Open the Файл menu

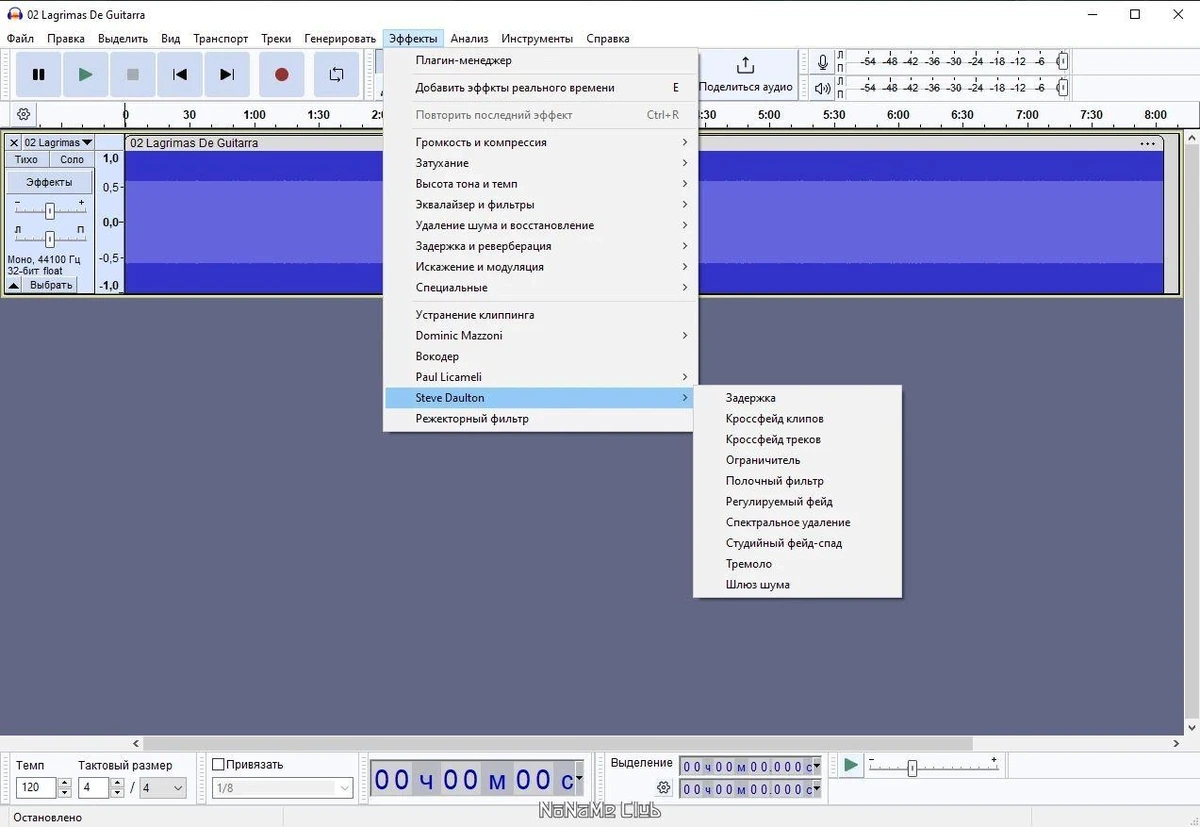pos(20,39)
